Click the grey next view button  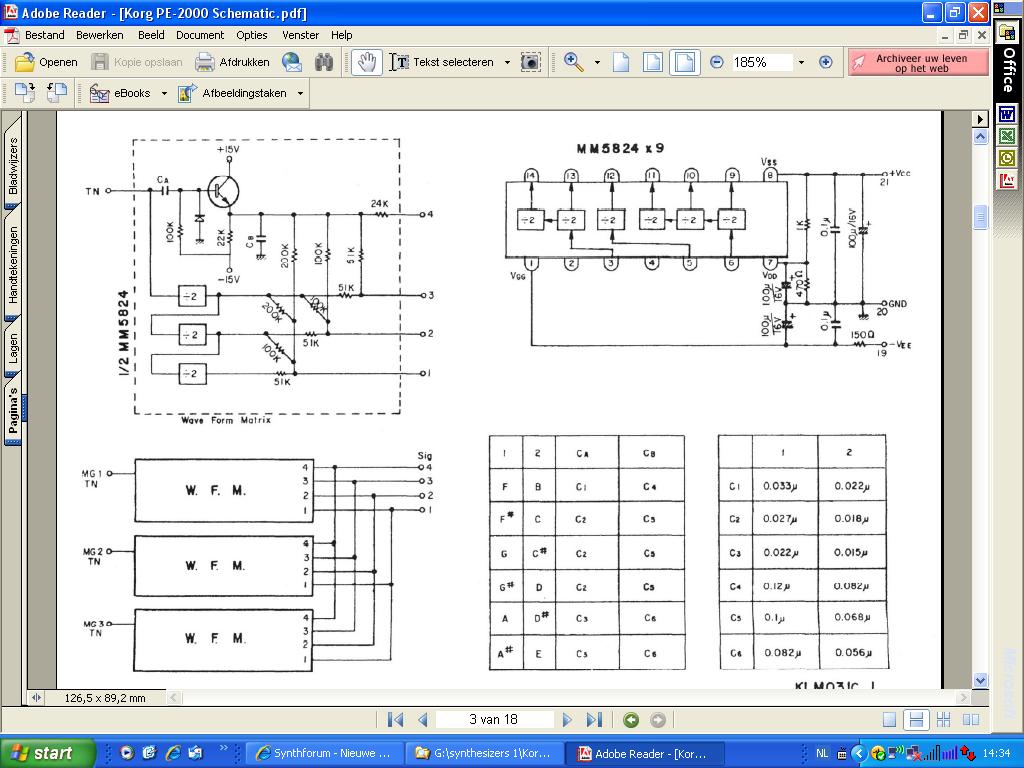click(x=658, y=720)
